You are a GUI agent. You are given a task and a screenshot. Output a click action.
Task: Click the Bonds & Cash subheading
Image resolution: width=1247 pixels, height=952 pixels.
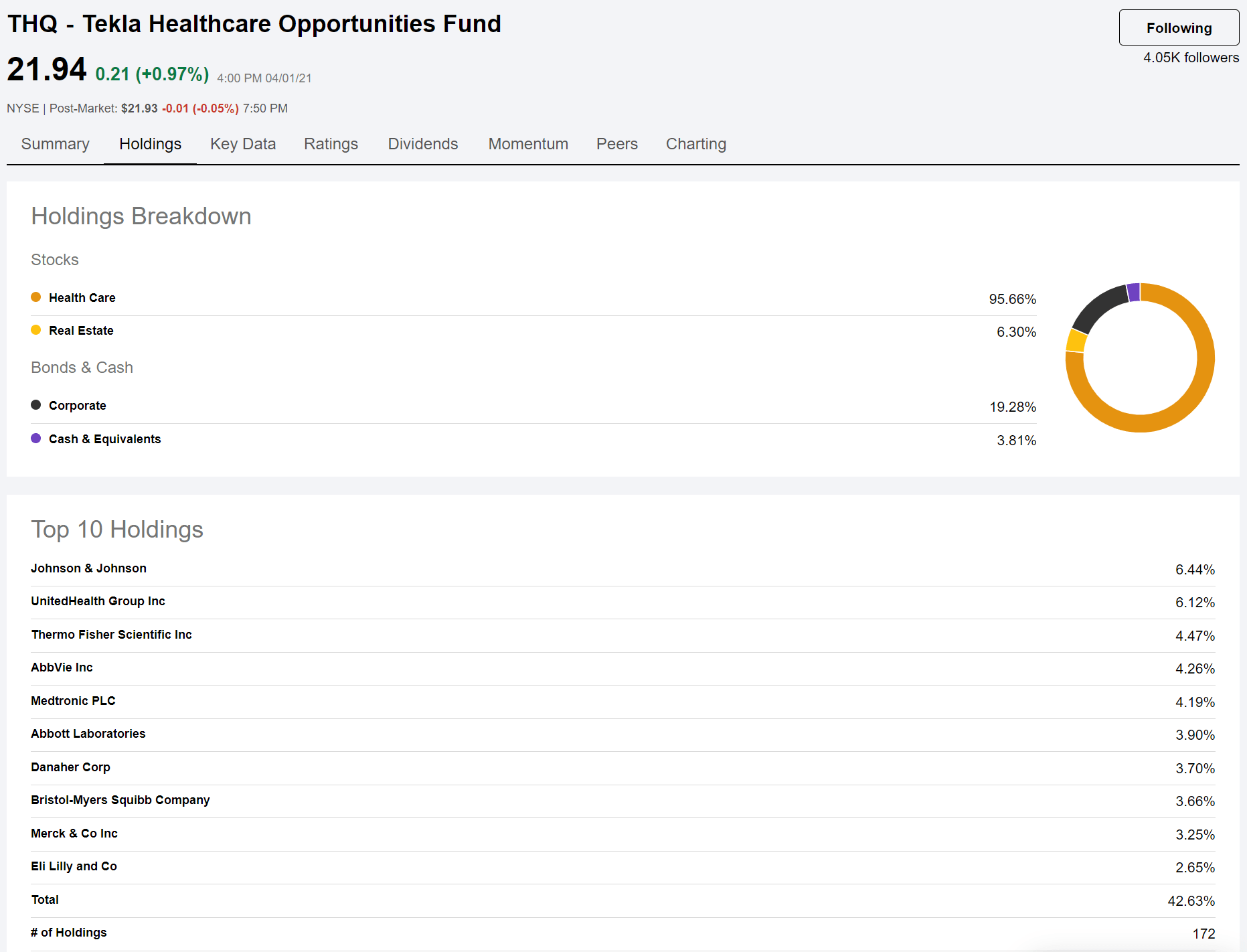82,368
